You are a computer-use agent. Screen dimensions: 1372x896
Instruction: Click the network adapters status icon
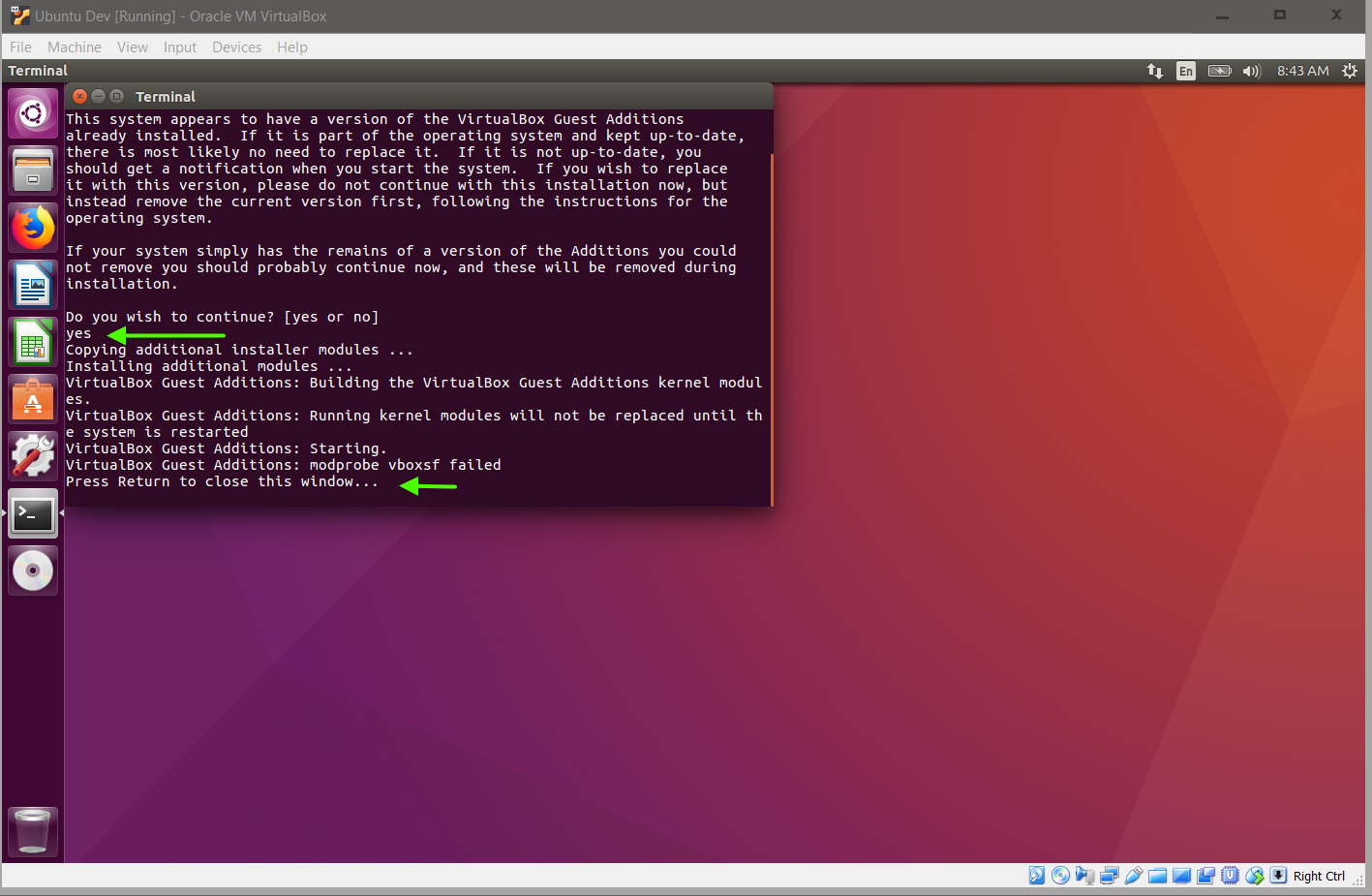pos(1110,876)
